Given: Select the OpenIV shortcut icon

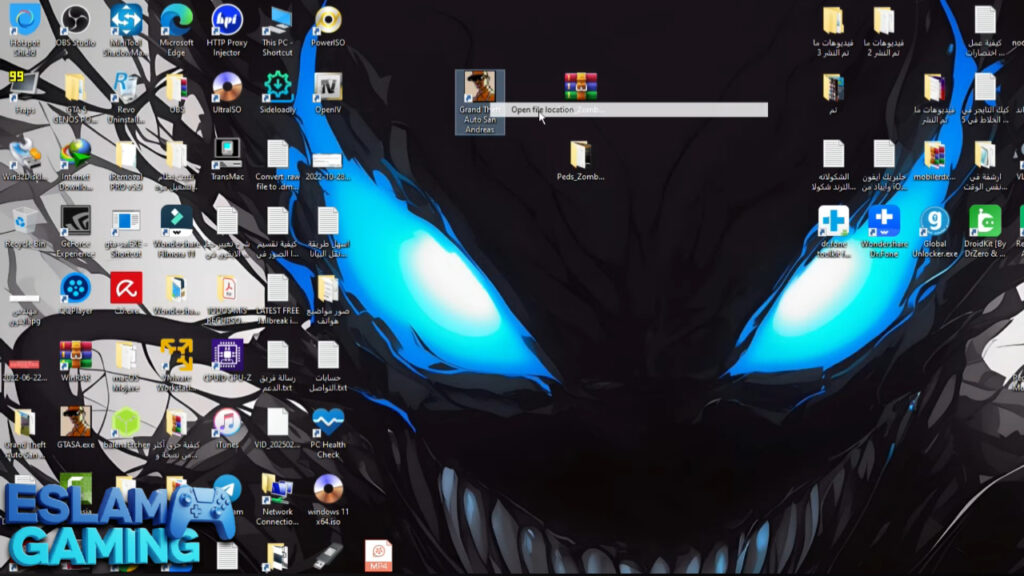Looking at the screenshot, I should pos(327,88).
